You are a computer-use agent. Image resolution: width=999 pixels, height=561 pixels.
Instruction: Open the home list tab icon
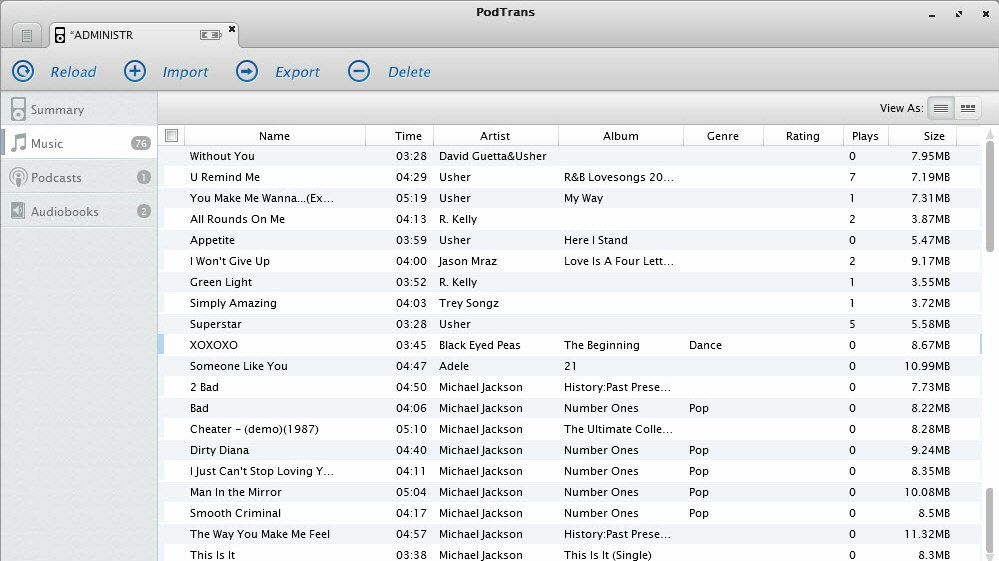pos(27,36)
